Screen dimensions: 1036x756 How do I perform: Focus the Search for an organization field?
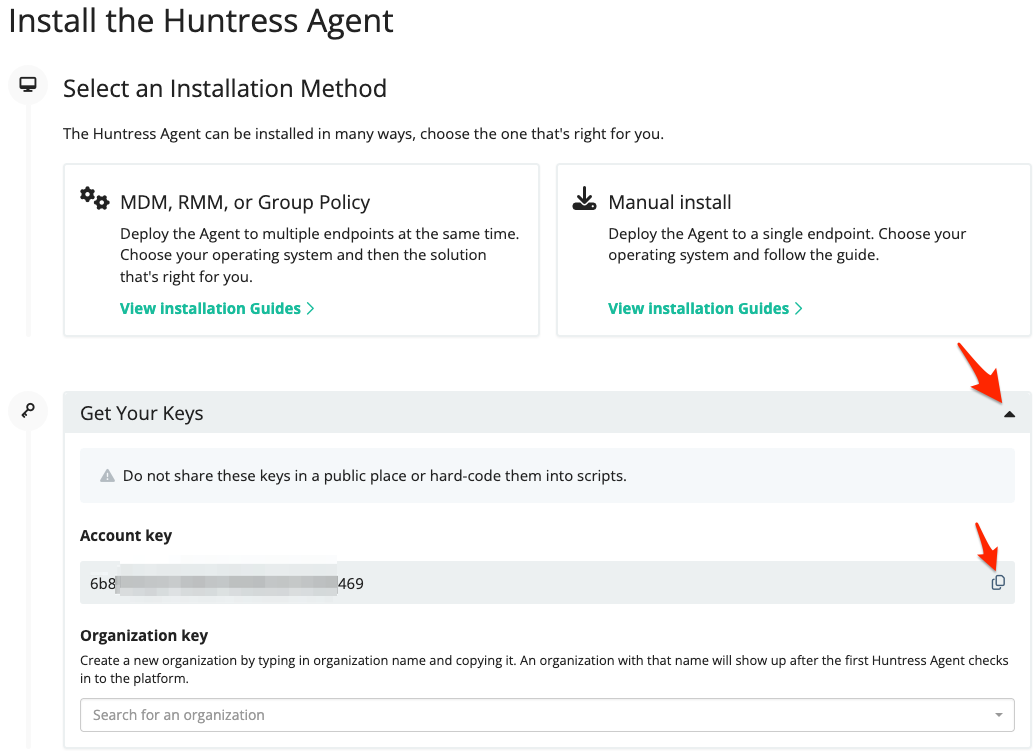click(547, 715)
